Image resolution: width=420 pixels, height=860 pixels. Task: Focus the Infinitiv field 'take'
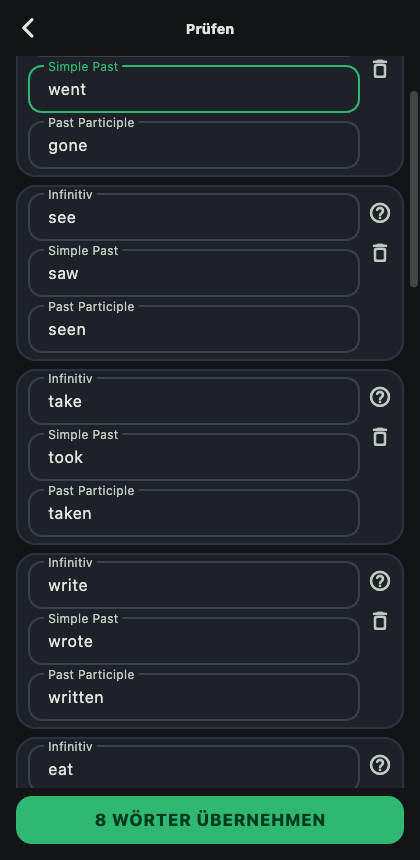194,400
